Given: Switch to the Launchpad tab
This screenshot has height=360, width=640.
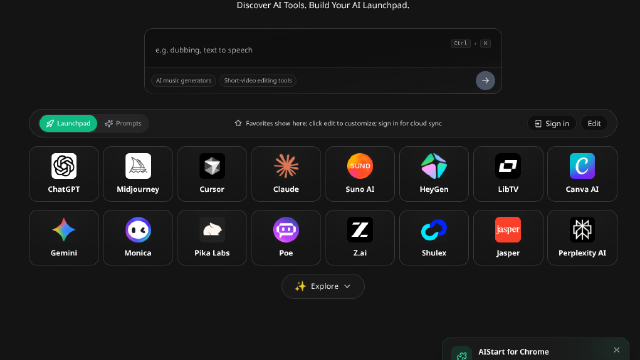Looking at the screenshot, I should pyautogui.click(x=68, y=123).
